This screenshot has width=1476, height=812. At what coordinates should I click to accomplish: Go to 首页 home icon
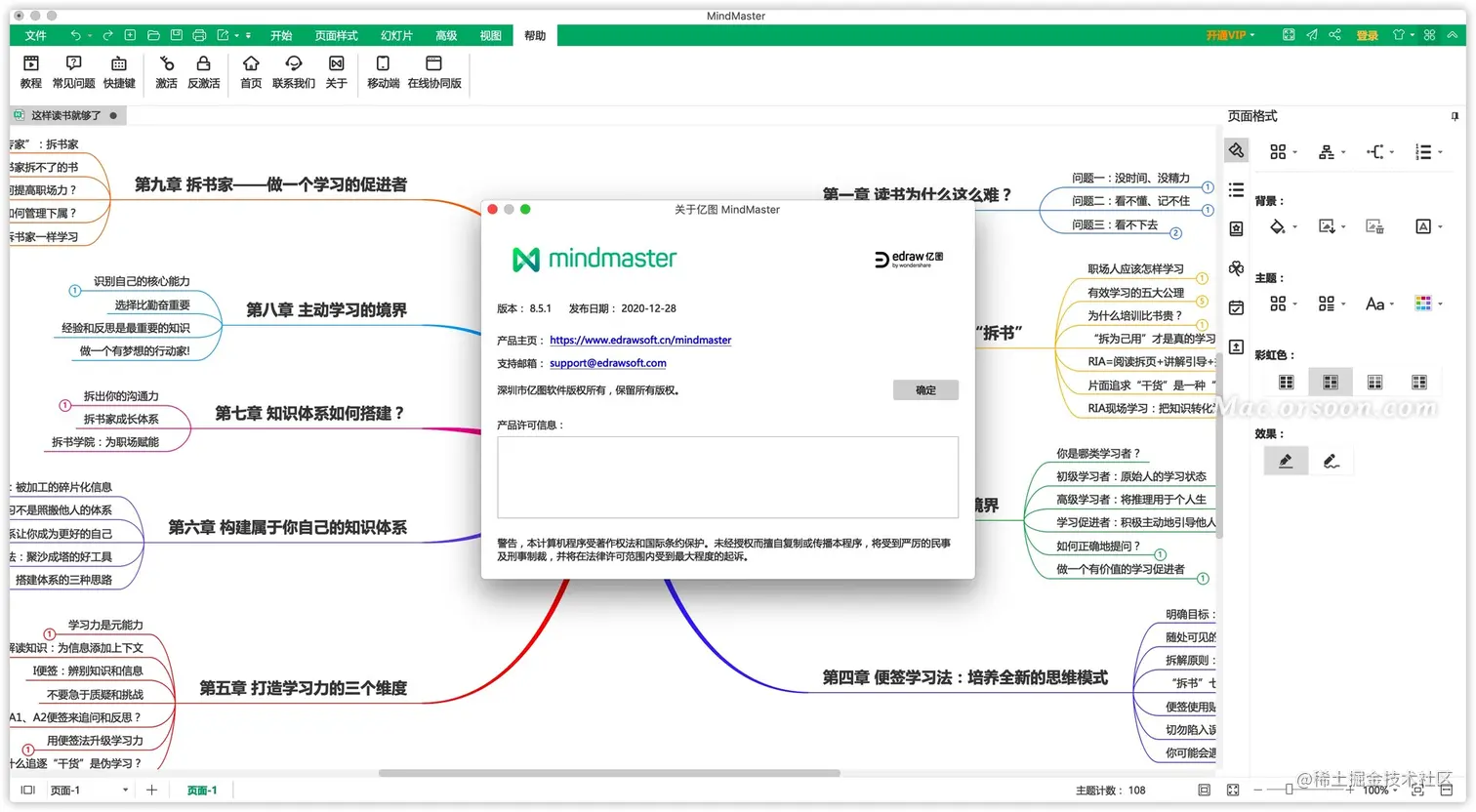tap(251, 72)
